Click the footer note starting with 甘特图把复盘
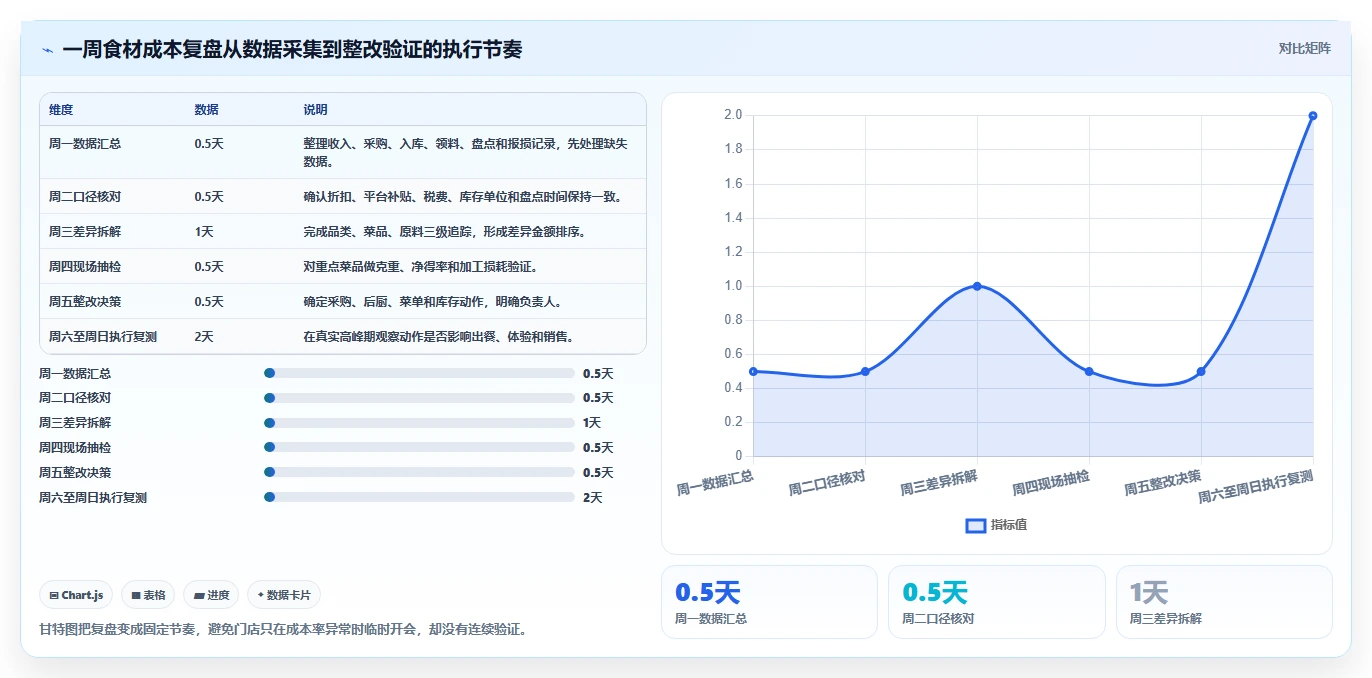1372x678 pixels. [282, 629]
